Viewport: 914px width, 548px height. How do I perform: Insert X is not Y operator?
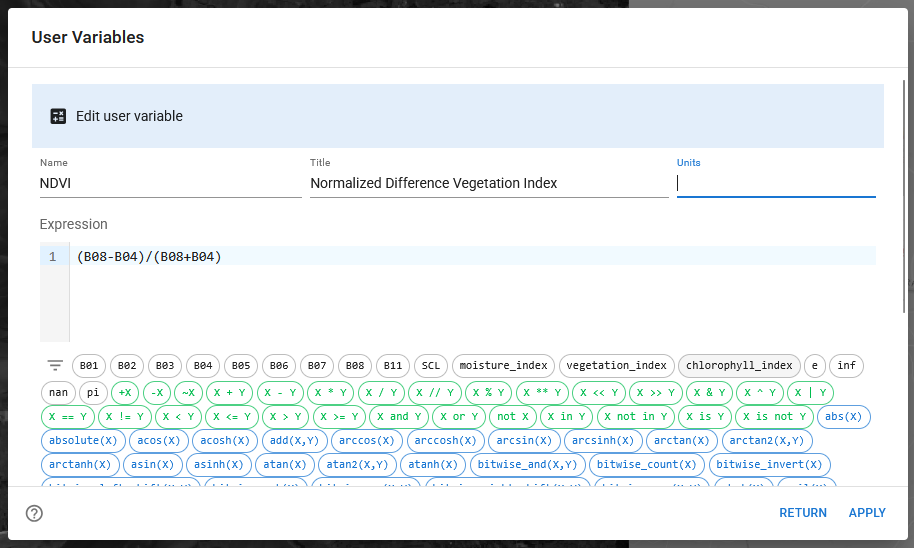pyautogui.click(x=775, y=416)
